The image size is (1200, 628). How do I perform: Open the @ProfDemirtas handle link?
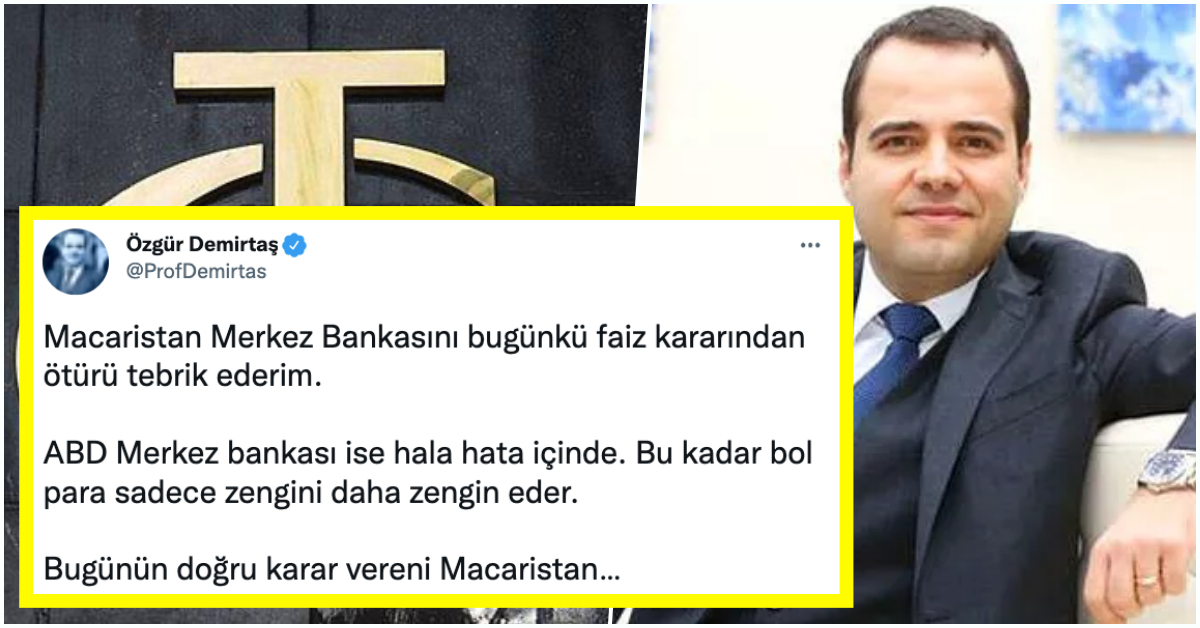click(196, 272)
